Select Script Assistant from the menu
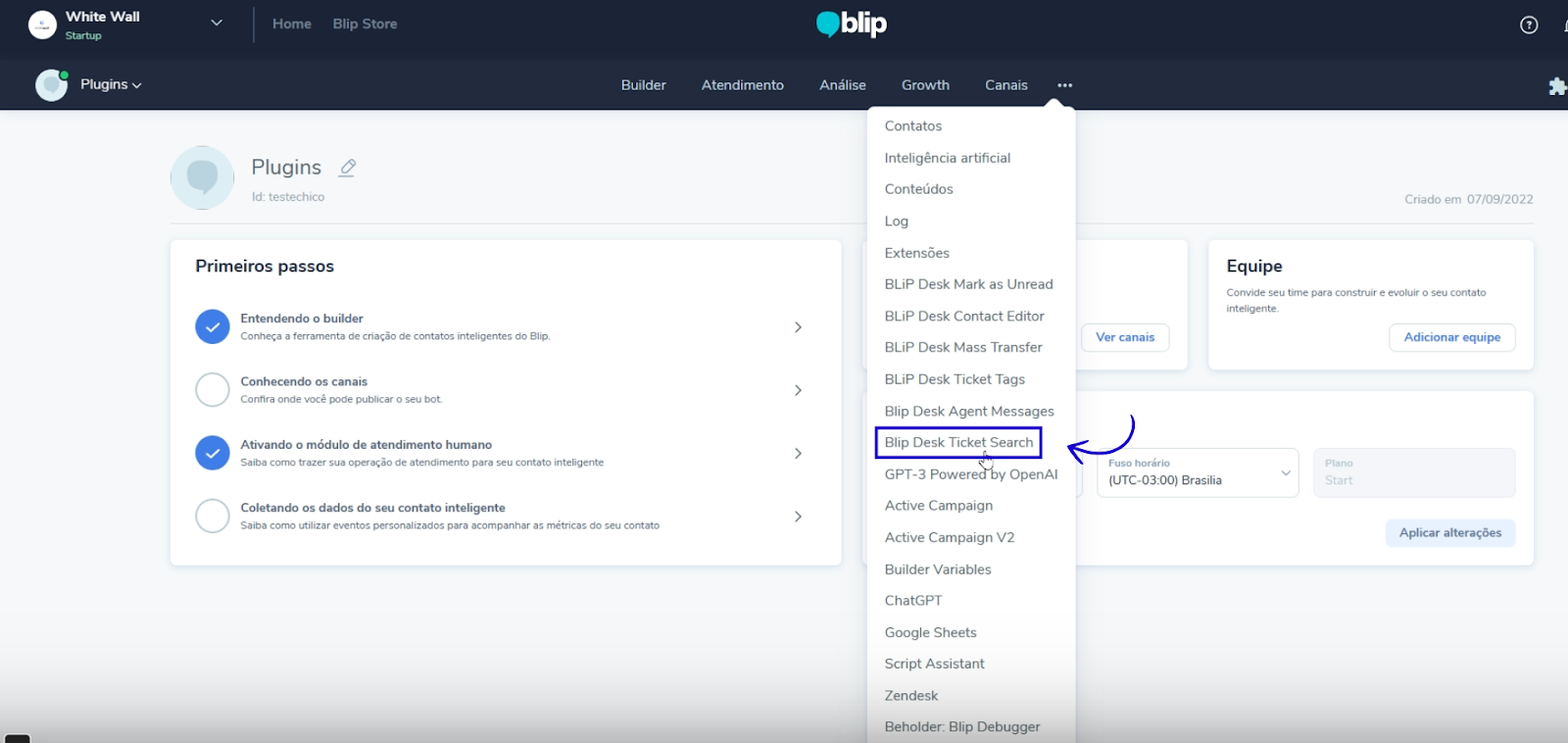The image size is (1568, 743). tap(935, 664)
